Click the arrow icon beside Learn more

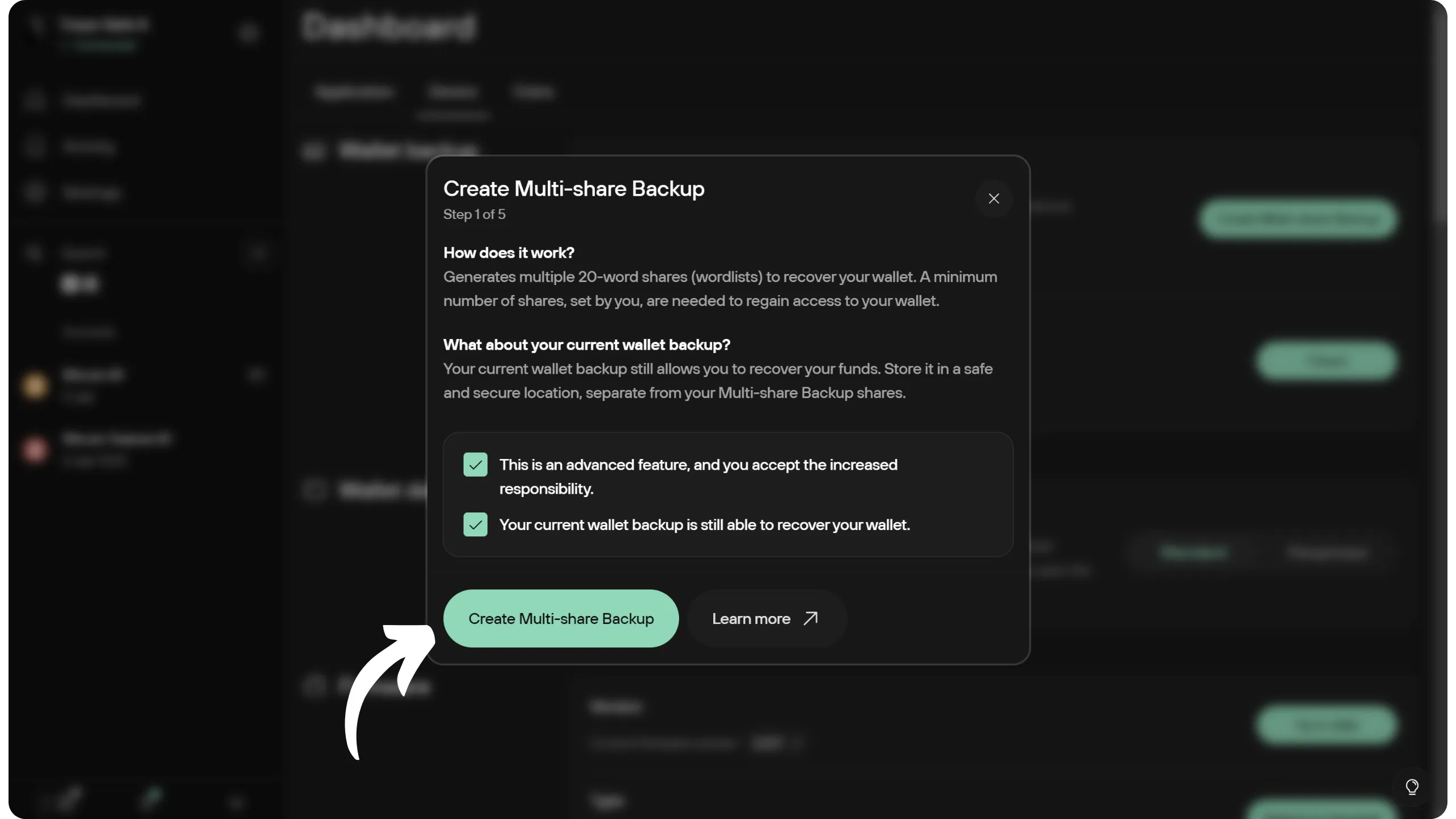(x=810, y=618)
